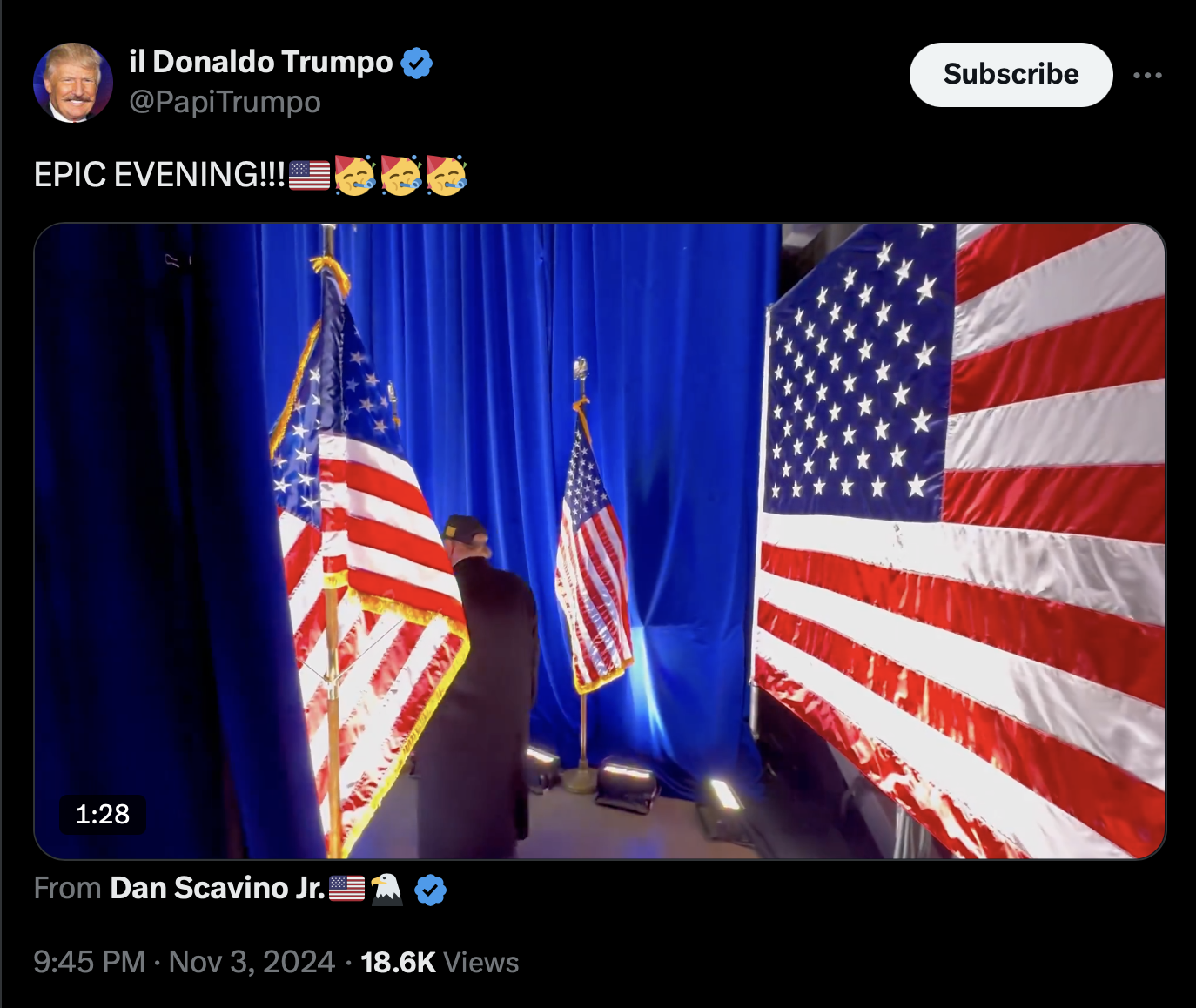Image resolution: width=1196 pixels, height=1008 pixels.
Task: Click the Subscribe button
Action: point(1011,75)
